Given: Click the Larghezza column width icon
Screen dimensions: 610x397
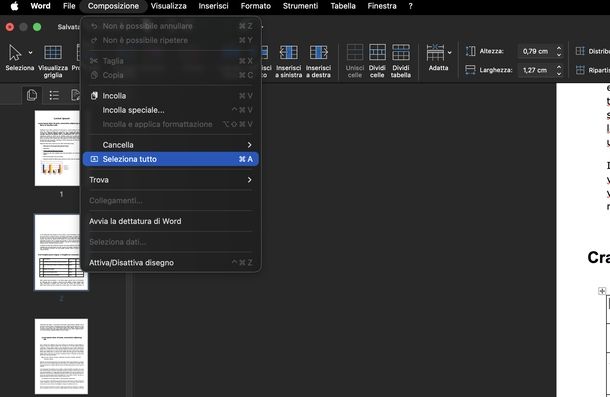Looking at the screenshot, I should click(470, 70).
